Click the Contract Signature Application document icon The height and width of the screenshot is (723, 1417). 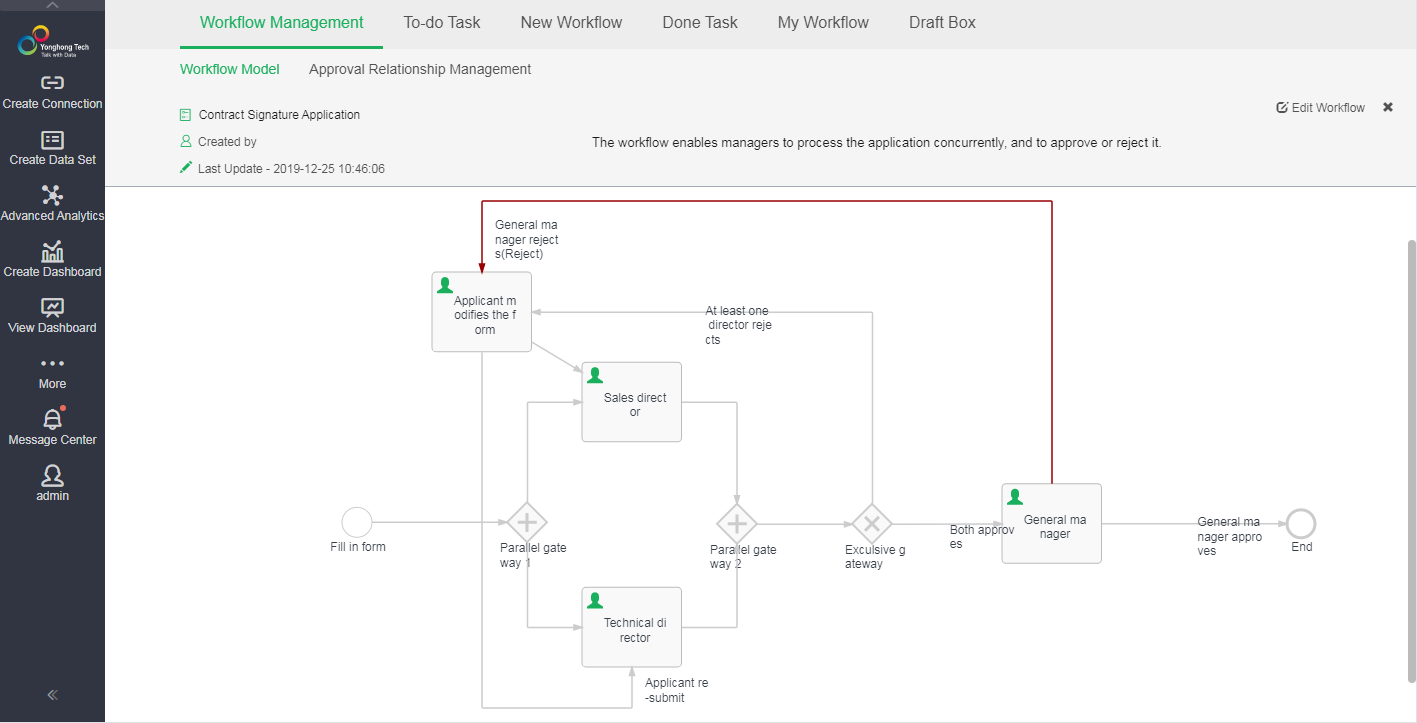tap(185, 115)
